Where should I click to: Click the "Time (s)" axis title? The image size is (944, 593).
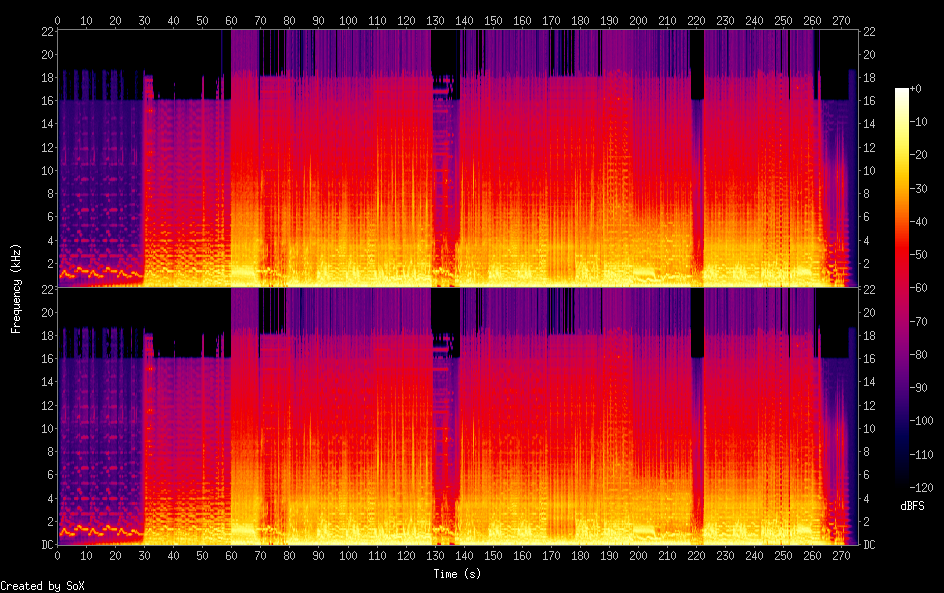457,574
